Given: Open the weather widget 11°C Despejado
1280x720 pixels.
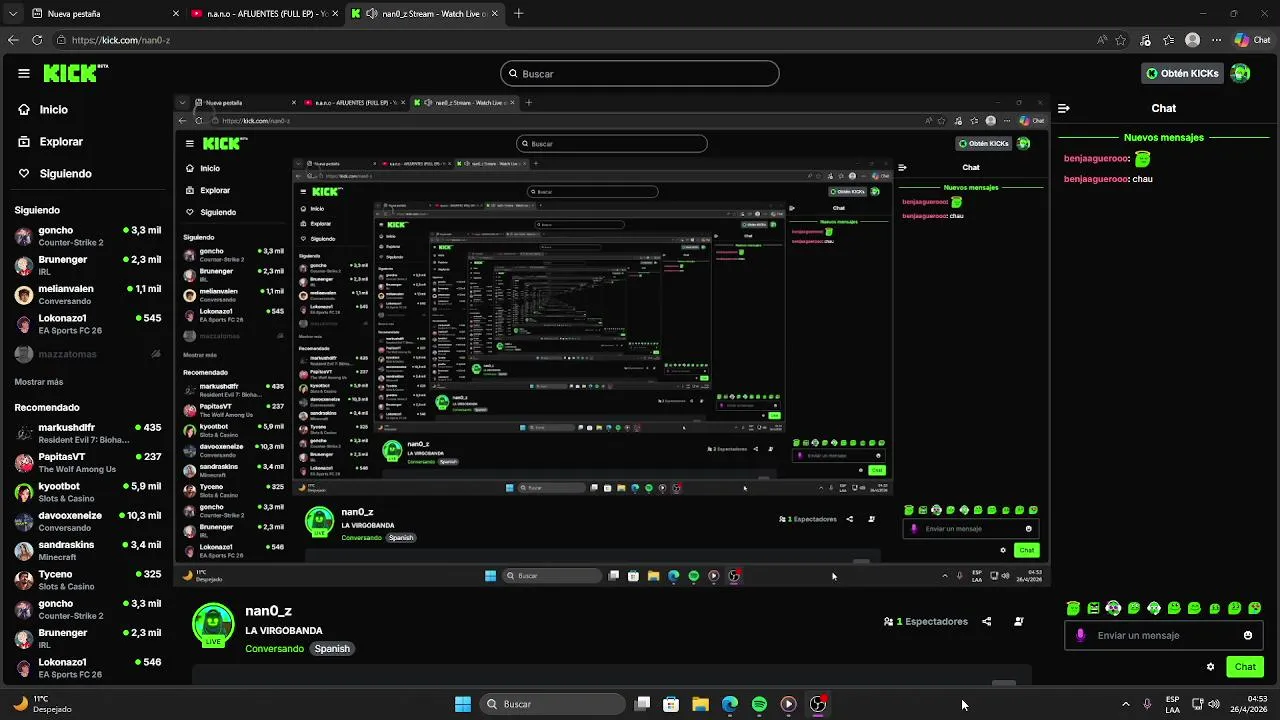Looking at the screenshot, I should point(44,704).
